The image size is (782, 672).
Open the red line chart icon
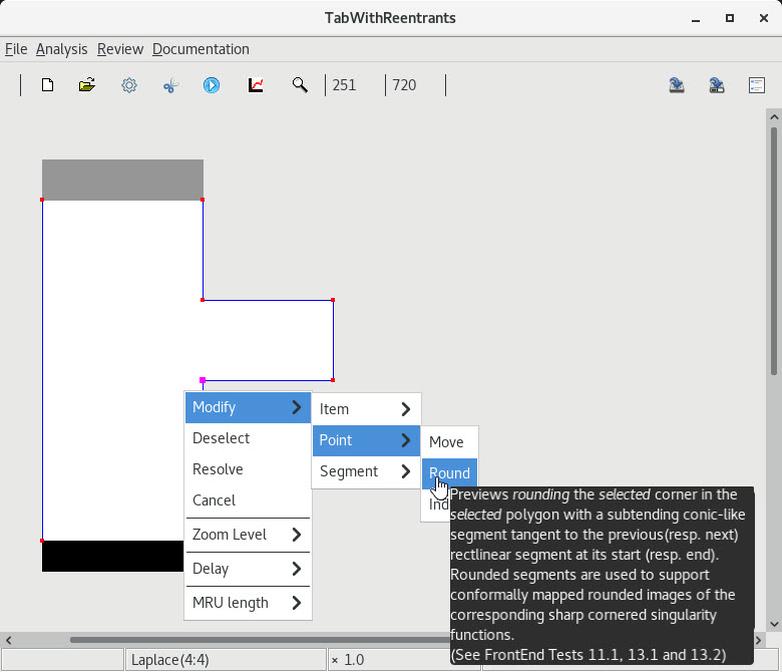[256, 85]
